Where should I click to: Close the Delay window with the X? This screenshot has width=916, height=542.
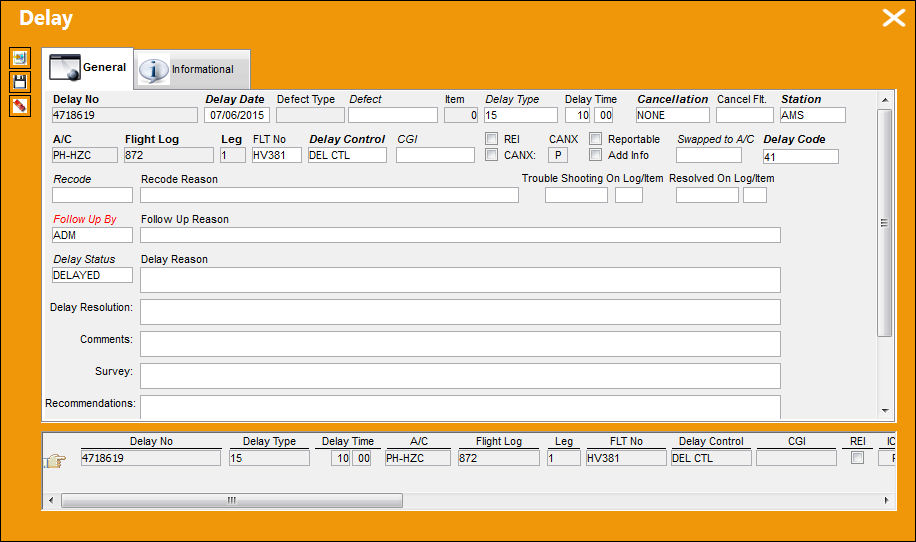click(x=893, y=18)
